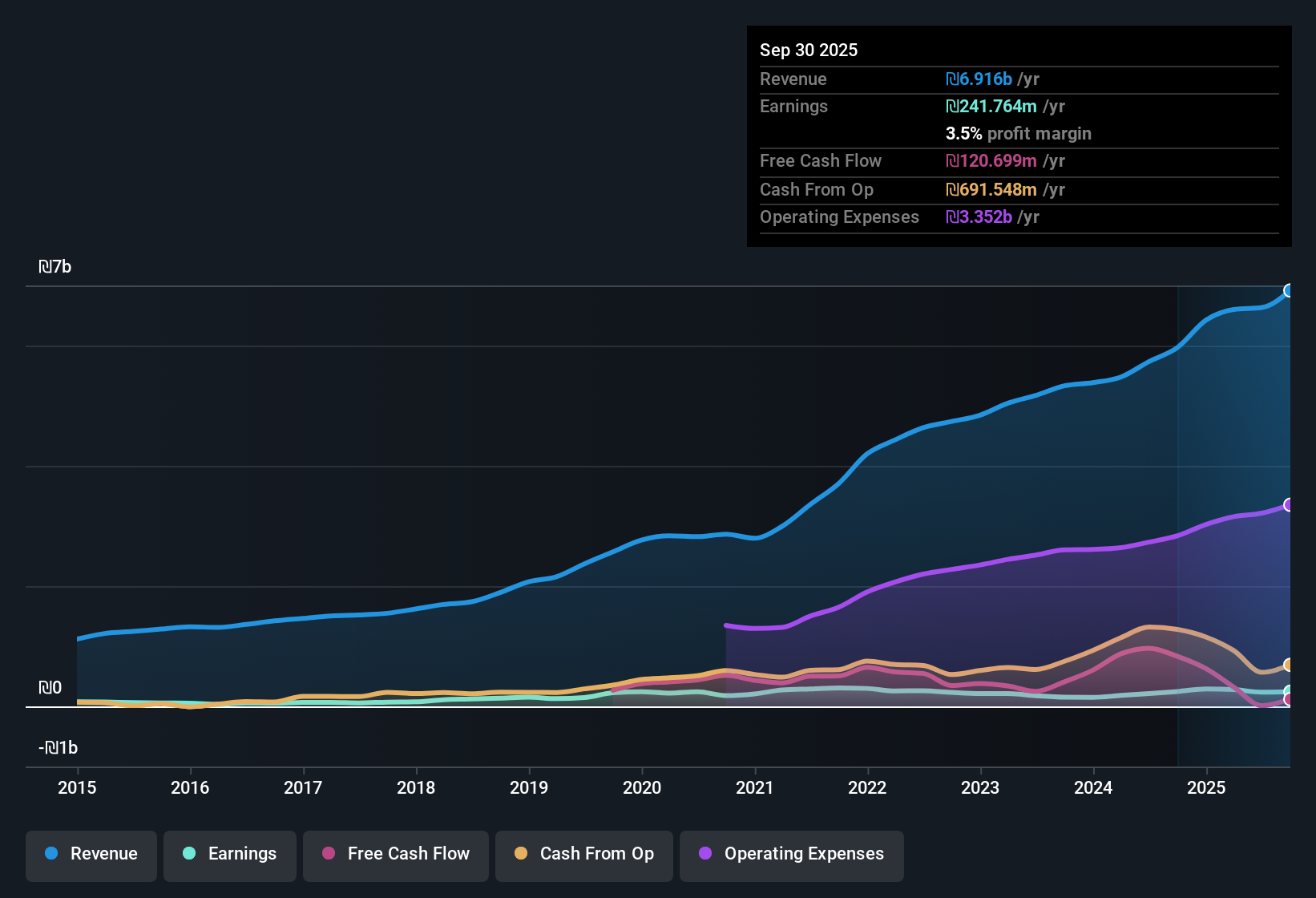Click the pink Free Cash Flow legend dot
The width and height of the screenshot is (1316, 898).
pyautogui.click(x=328, y=854)
